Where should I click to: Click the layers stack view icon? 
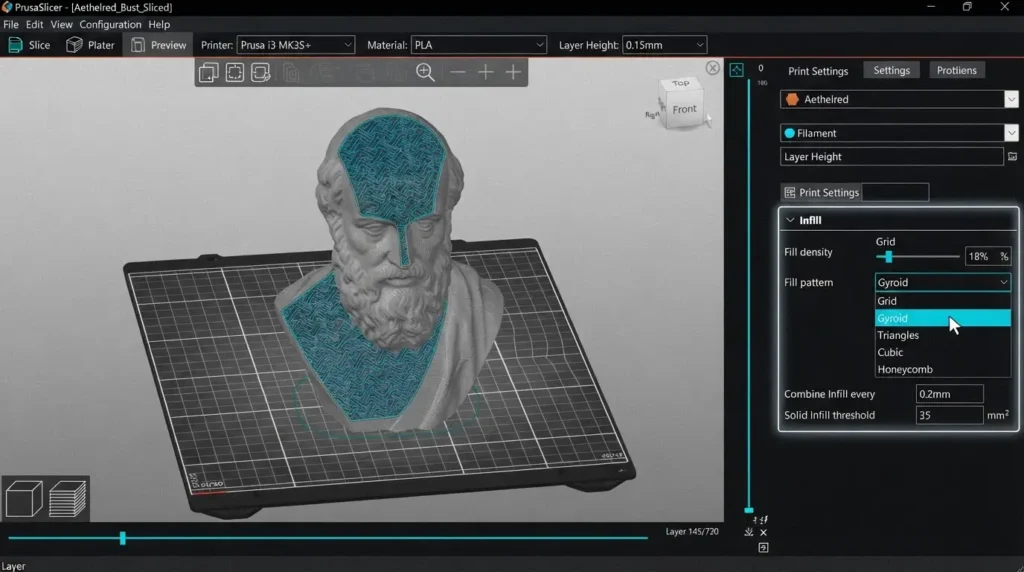tap(67, 499)
